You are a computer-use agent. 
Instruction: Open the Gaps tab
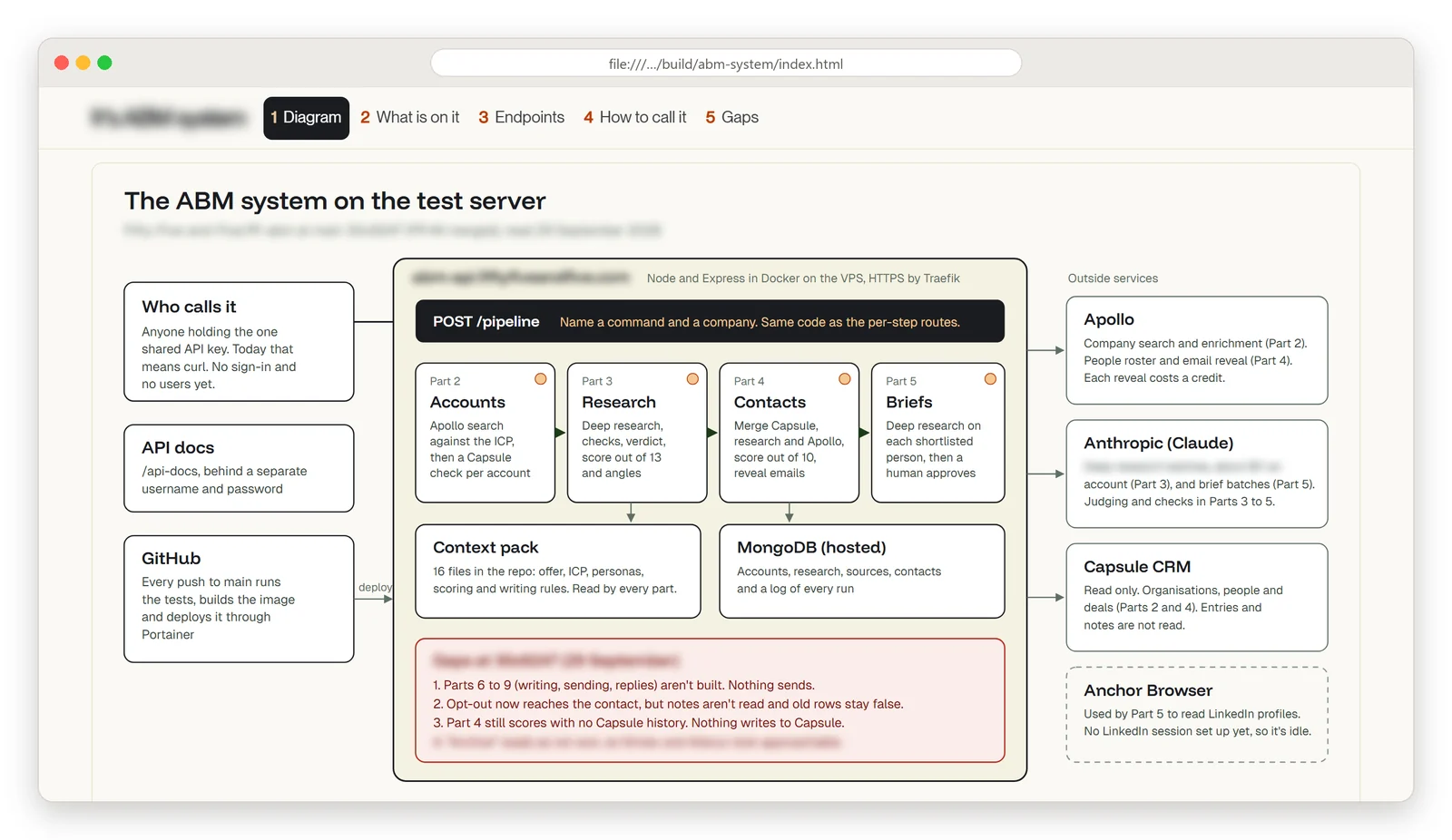(x=732, y=118)
